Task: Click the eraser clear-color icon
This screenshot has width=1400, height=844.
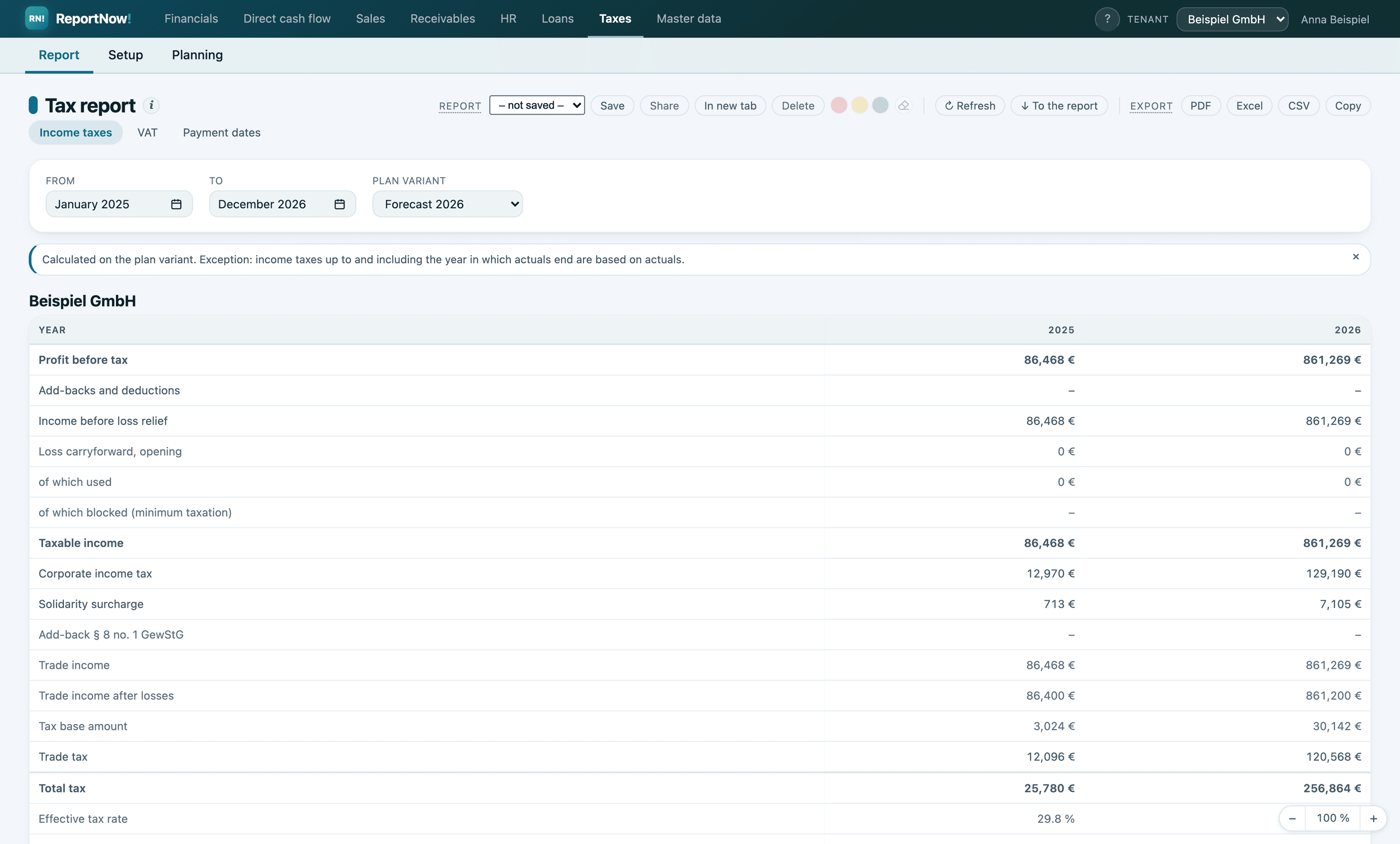Action: (x=903, y=106)
